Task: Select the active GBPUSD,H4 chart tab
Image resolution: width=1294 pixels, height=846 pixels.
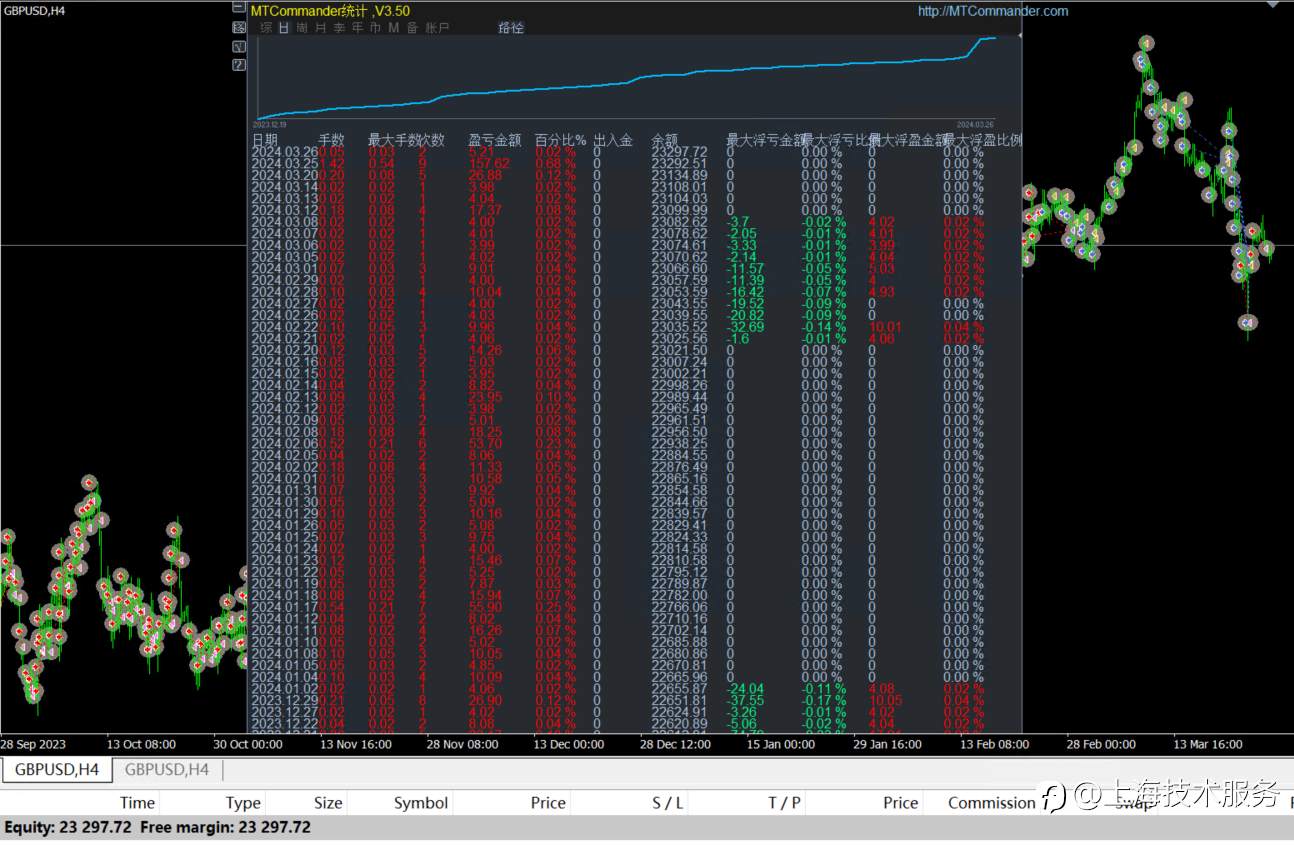Action: click(57, 769)
